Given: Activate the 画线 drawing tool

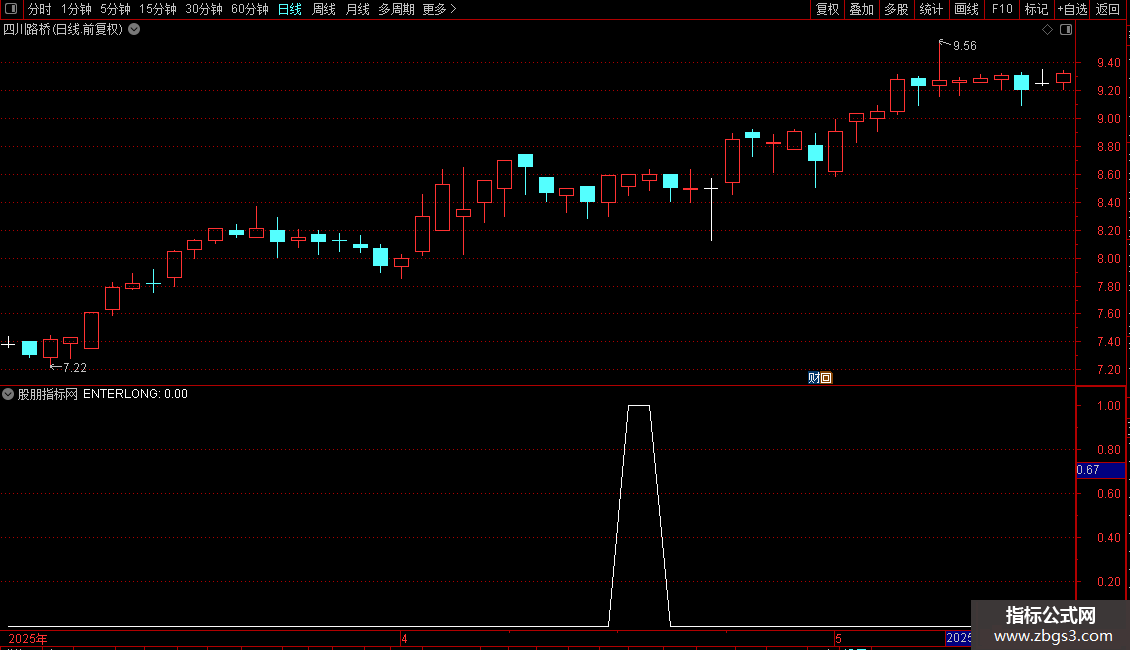Looking at the screenshot, I should [966, 9].
